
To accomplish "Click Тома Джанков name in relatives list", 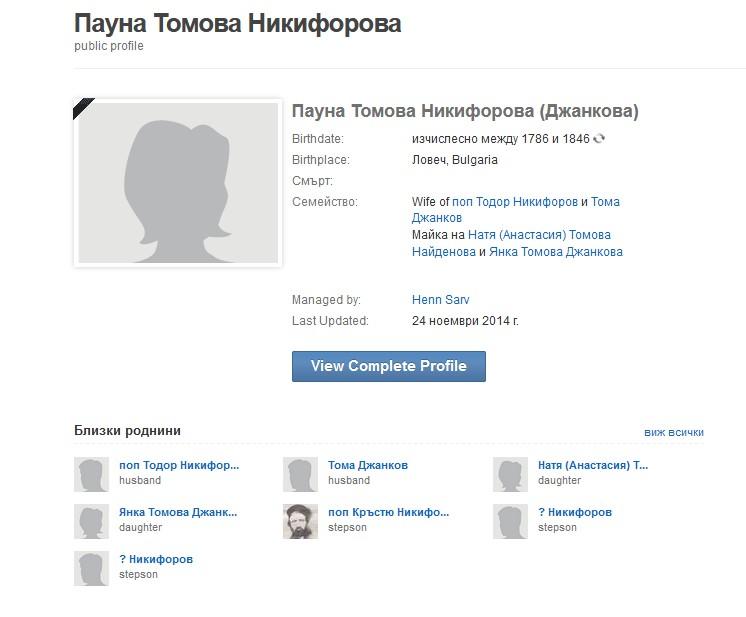I will click(367, 465).
